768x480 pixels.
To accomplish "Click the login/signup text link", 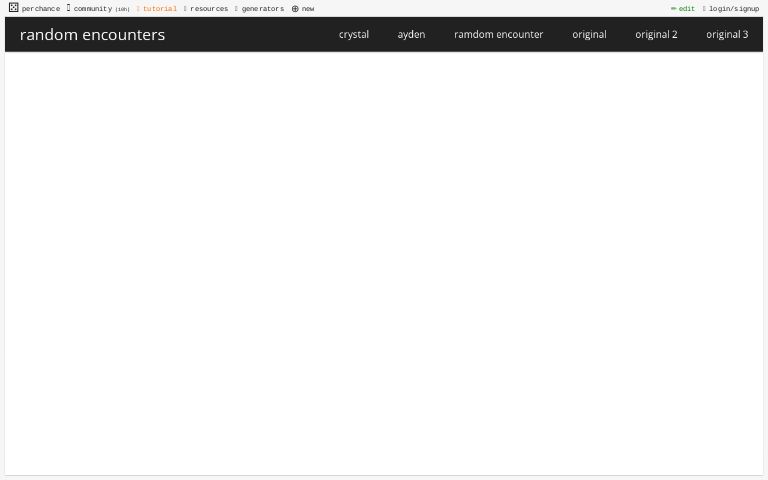I will [x=734, y=9].
